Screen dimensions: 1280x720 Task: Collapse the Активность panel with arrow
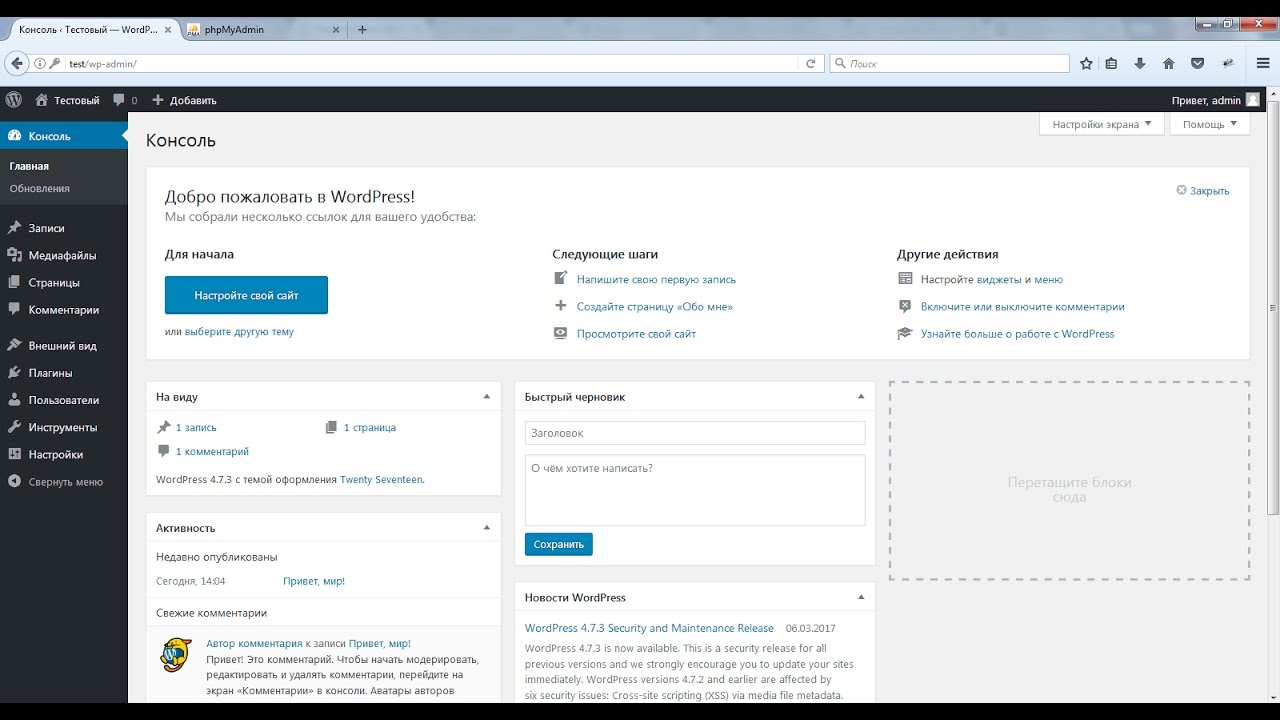(x=487, y=527)
